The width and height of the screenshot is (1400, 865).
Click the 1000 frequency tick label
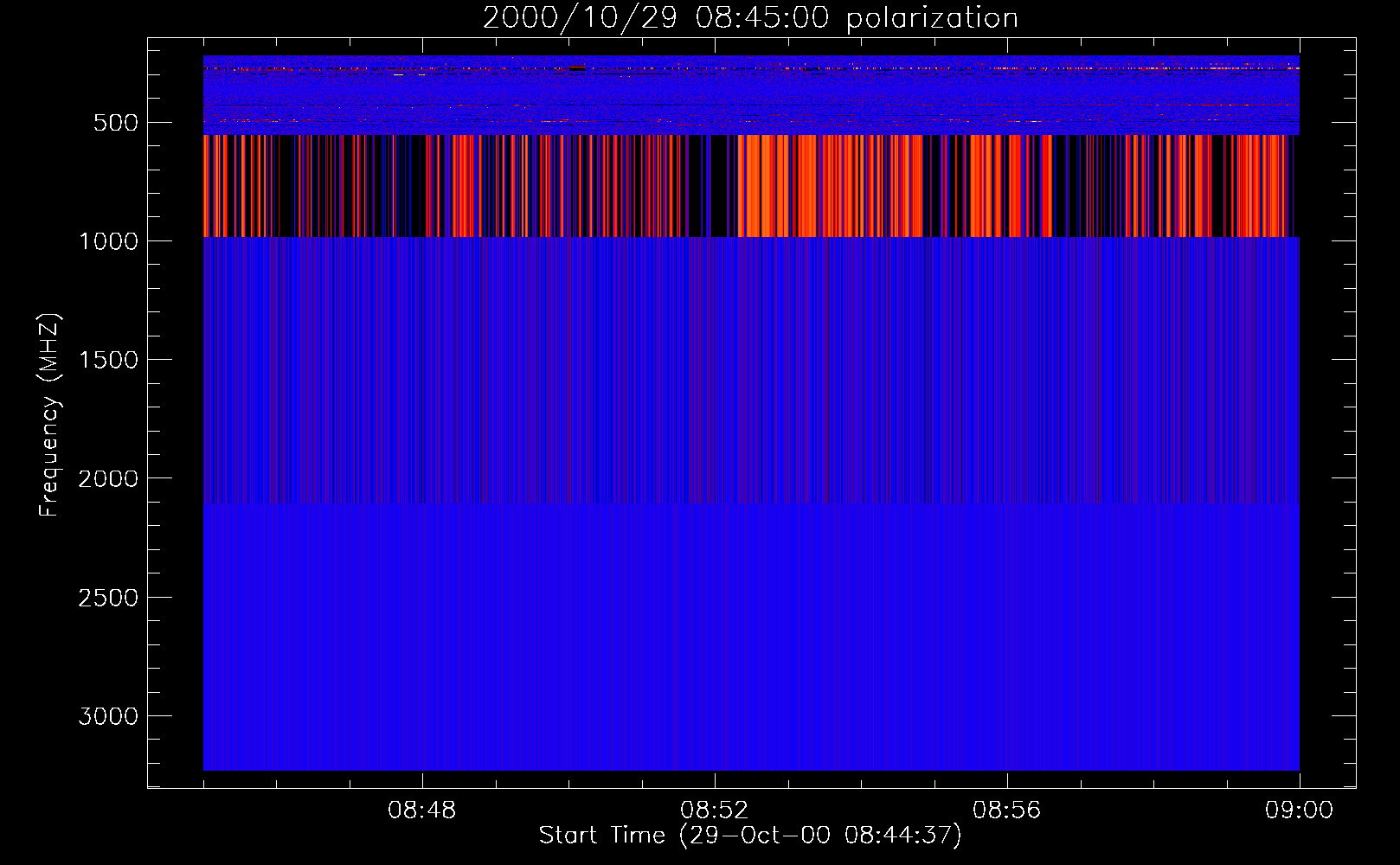pos(108,241)
